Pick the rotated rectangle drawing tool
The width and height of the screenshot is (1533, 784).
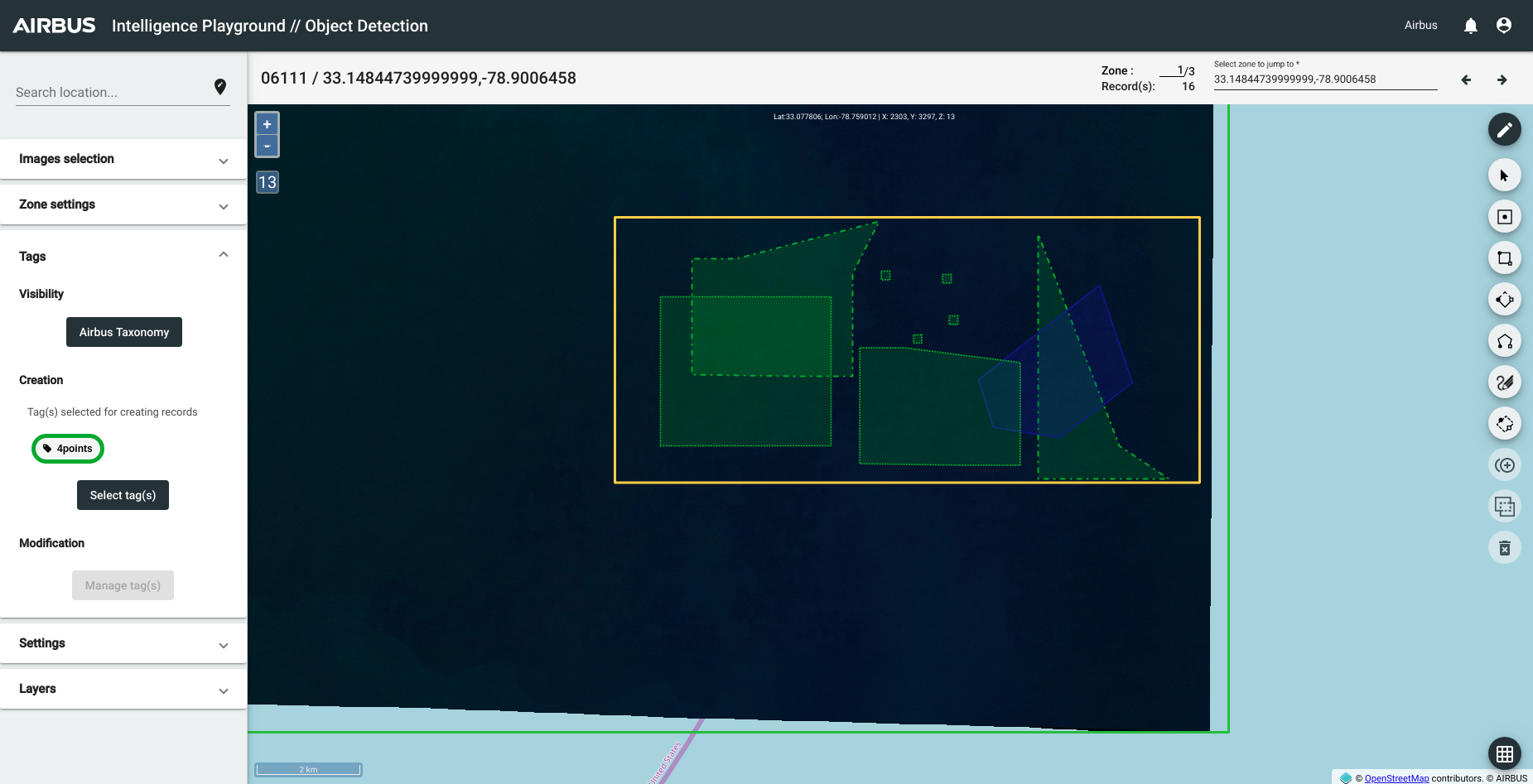point(1504,300)
